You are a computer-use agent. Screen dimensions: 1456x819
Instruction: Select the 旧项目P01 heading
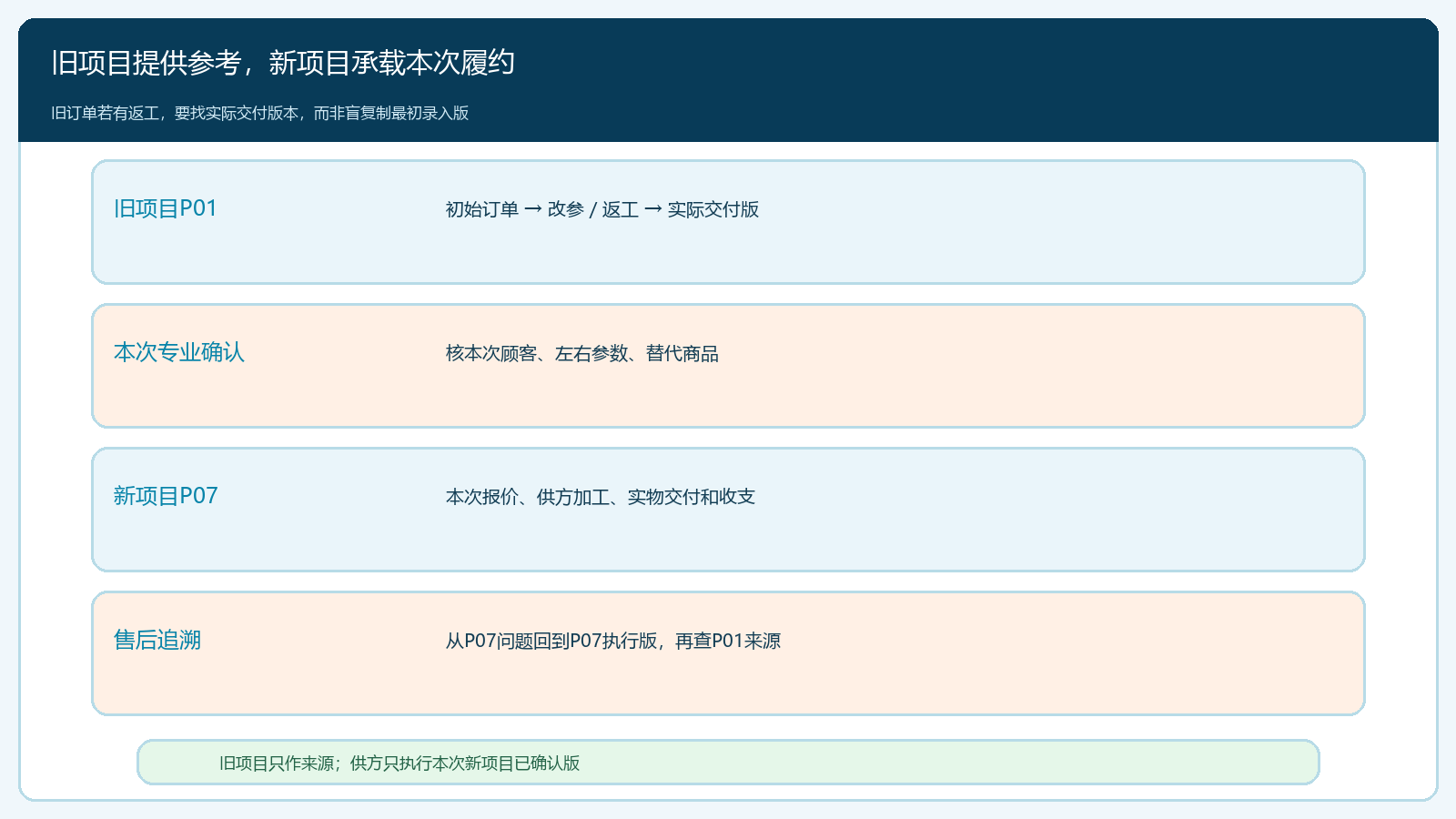[x=166, y=208]
